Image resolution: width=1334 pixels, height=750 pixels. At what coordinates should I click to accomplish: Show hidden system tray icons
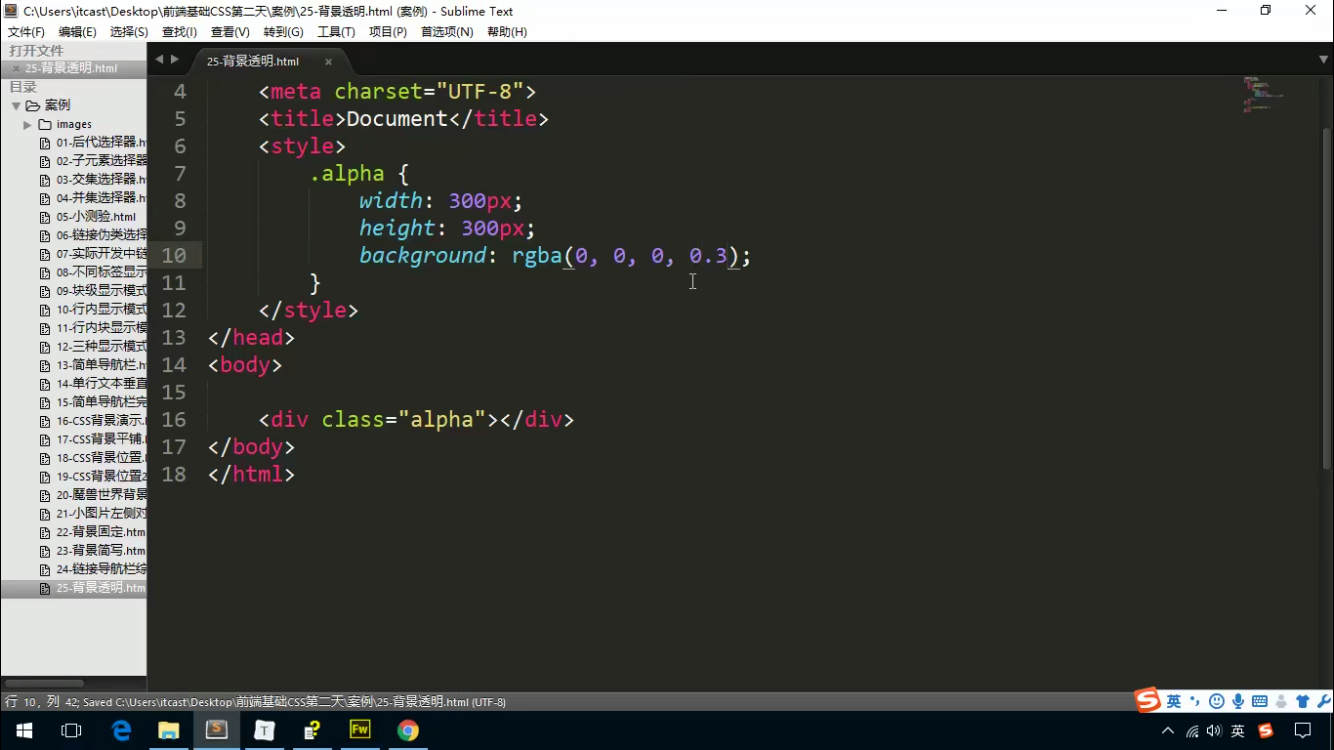[1167, 731]
